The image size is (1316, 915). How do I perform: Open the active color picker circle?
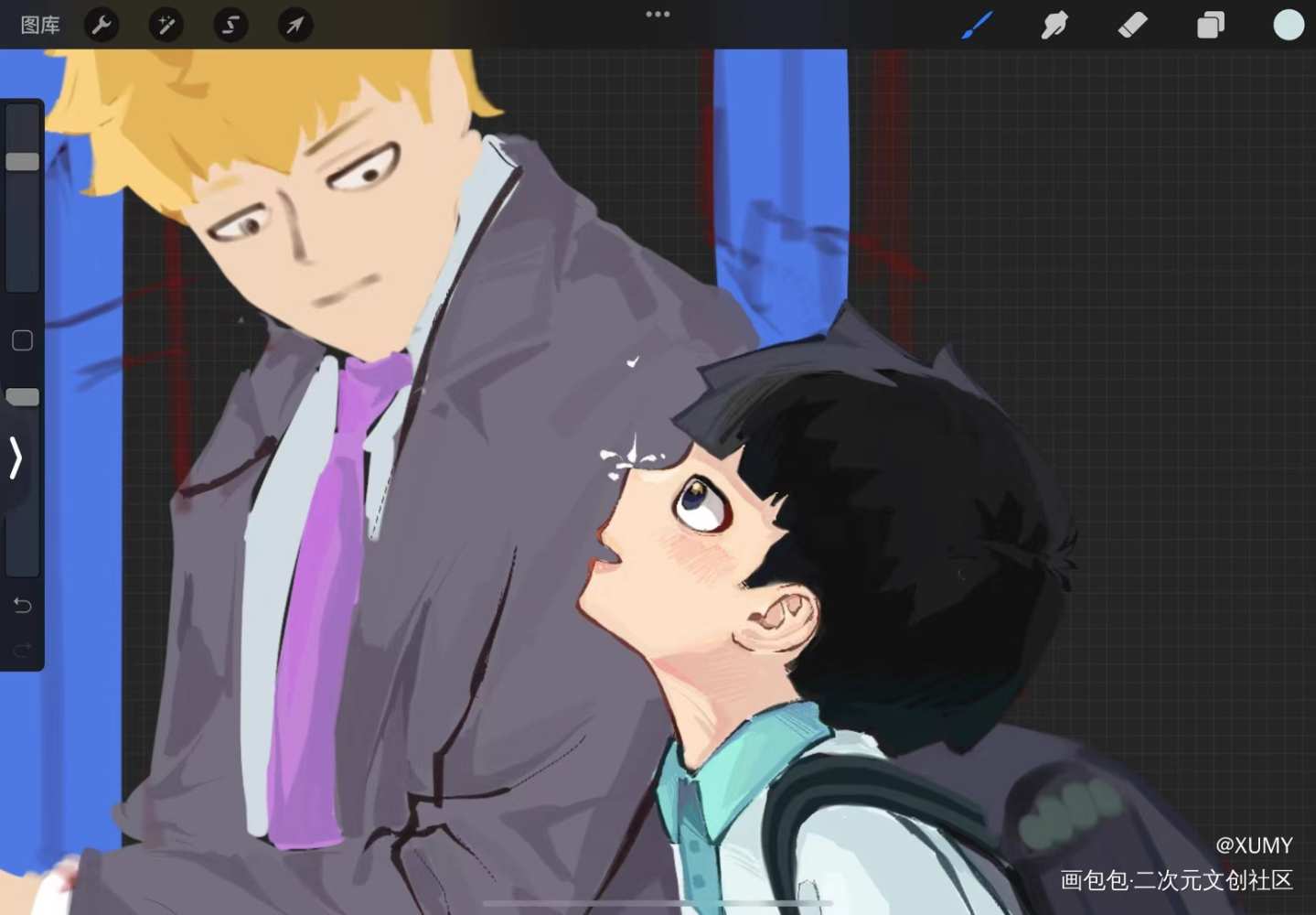(1289, 25)
